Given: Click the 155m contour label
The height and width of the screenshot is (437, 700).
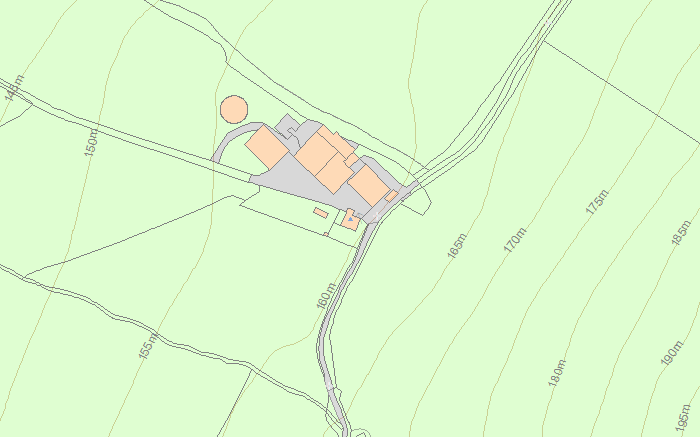Looking at the screenshot, I should coord(148,345).
